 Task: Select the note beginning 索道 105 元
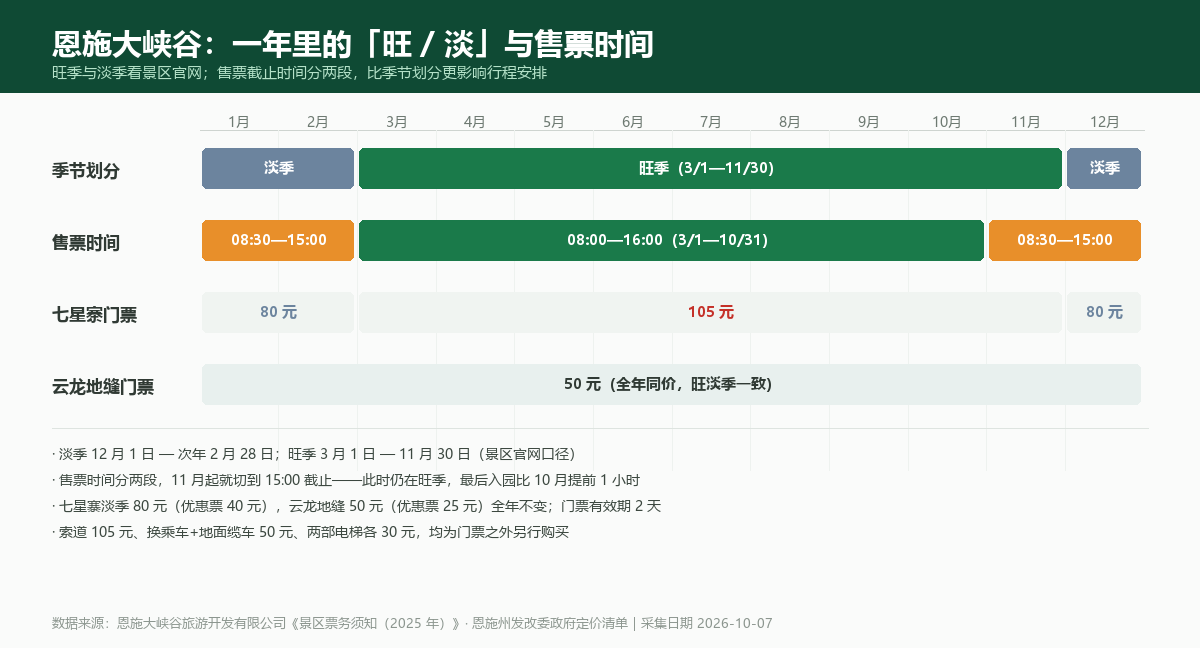tap(311, 532)
